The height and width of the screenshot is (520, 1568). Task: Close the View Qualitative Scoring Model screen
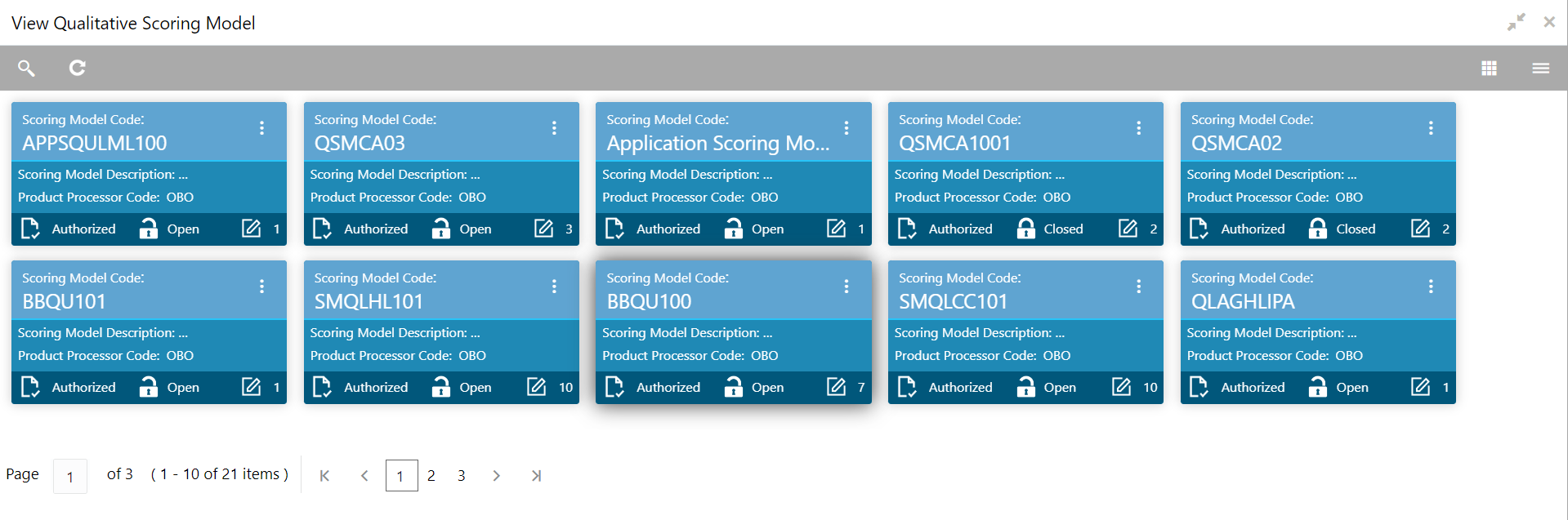[1549, 22]
